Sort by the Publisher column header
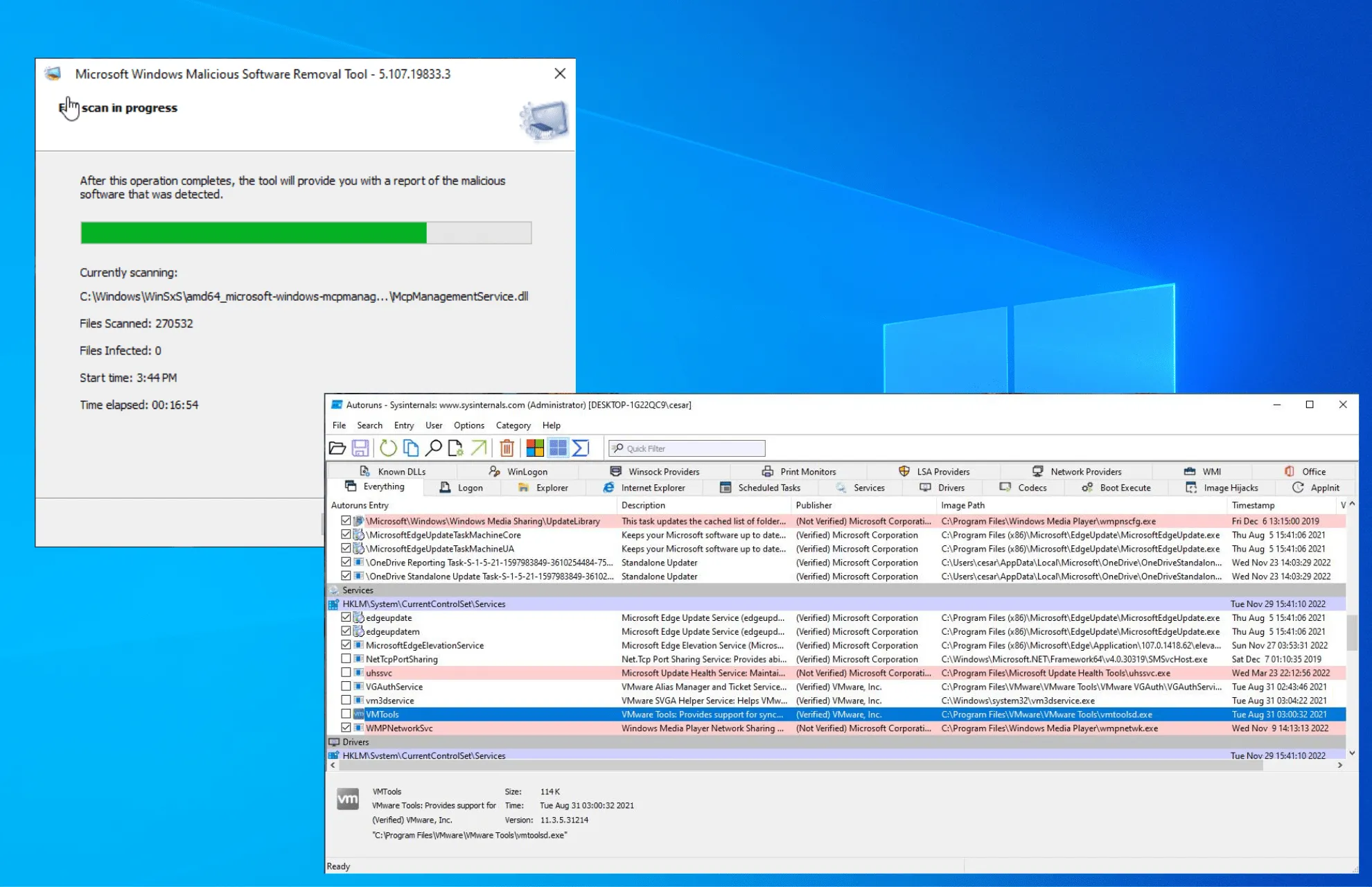1372x887 pixels. point(863,505)
